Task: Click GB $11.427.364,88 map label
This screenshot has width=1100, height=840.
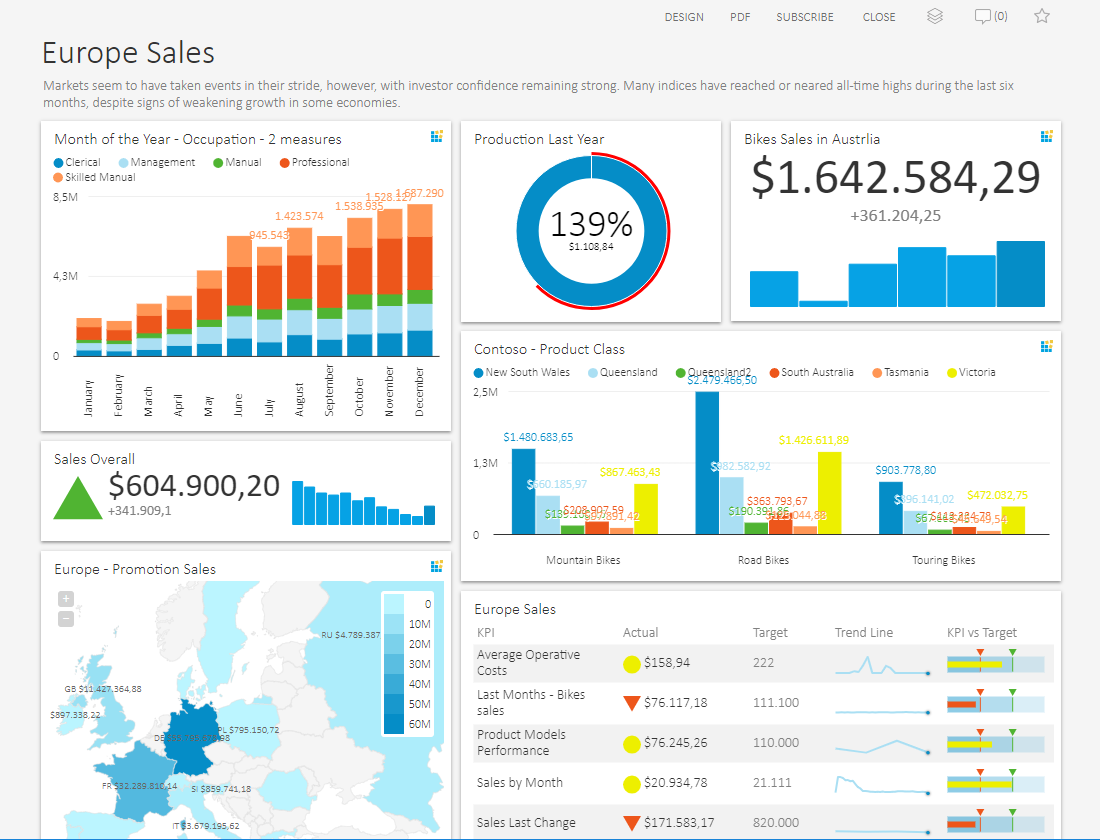Action: 103,689
